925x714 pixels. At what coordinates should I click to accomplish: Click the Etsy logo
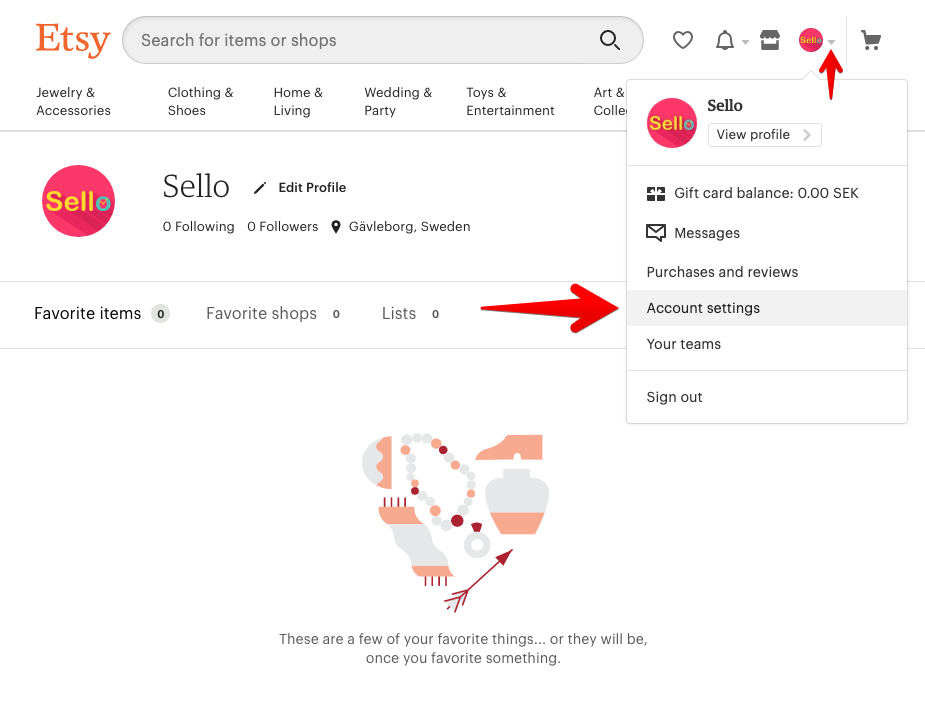72,40
